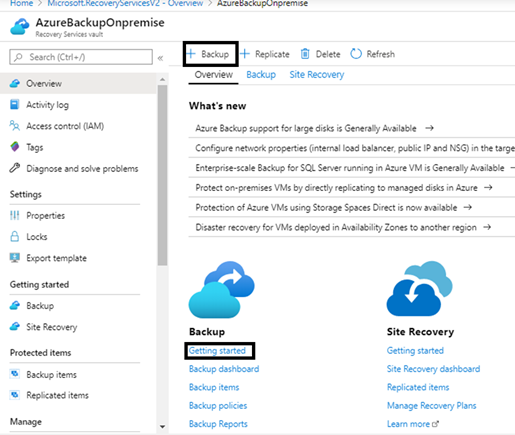Switch to the Site Recovery tab

coord(317,75)
